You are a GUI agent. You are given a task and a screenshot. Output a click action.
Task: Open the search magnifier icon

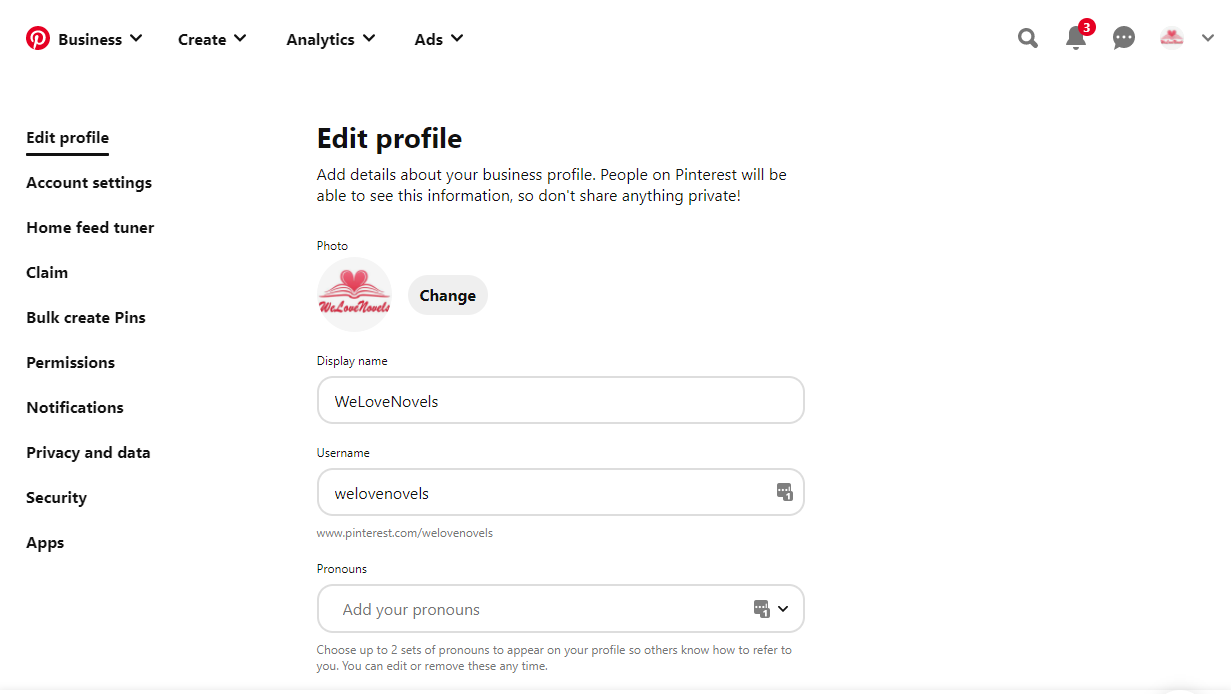[x=1028, y=39]
